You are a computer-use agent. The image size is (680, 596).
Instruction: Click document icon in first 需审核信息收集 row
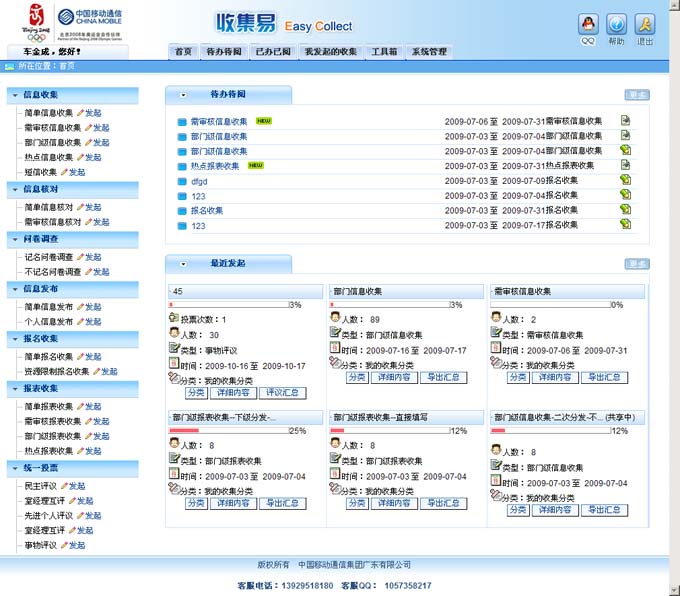625,121
